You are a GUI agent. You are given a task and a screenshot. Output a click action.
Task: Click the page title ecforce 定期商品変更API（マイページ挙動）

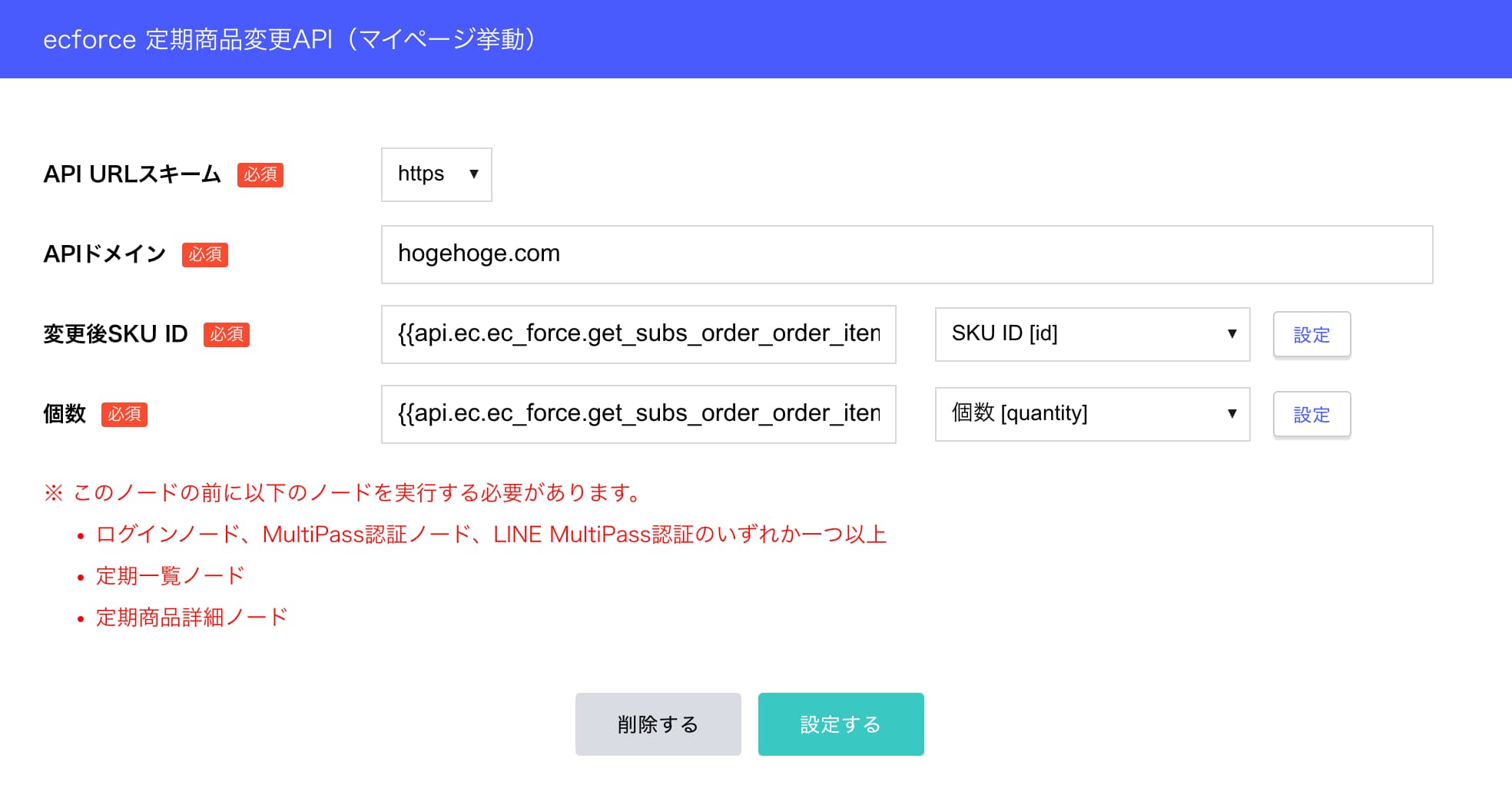tap(290, 39)
